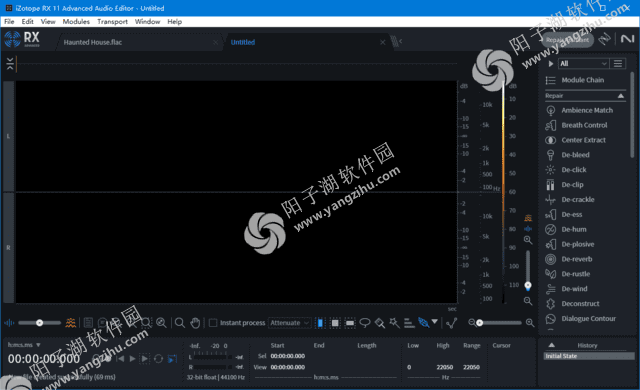Click horizontal zoom-in magnifier at toolbar end
Viewport: 640px width, 390px height.
click(530, 323)
